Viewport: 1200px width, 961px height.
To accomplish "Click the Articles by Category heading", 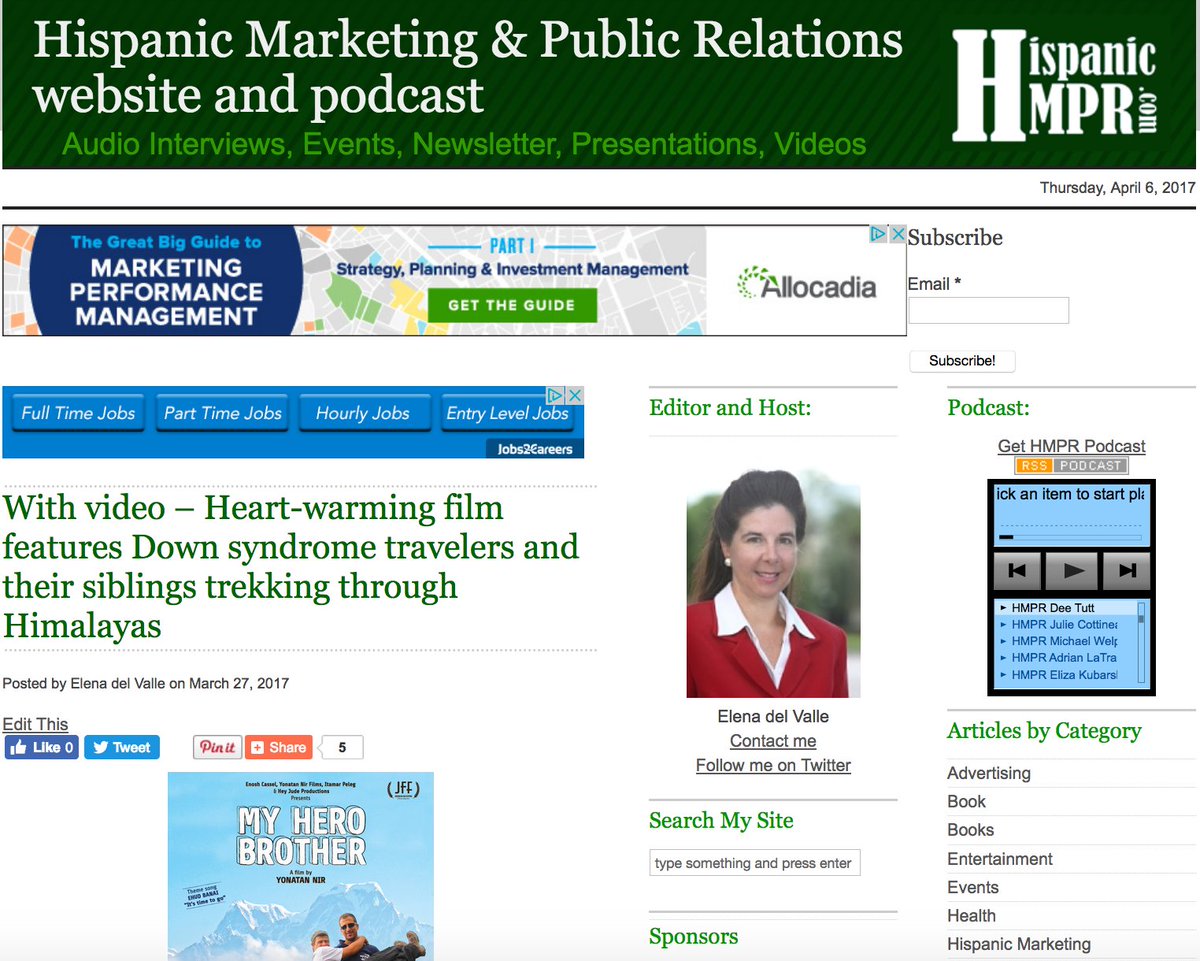I will [x=1044, y=731].
